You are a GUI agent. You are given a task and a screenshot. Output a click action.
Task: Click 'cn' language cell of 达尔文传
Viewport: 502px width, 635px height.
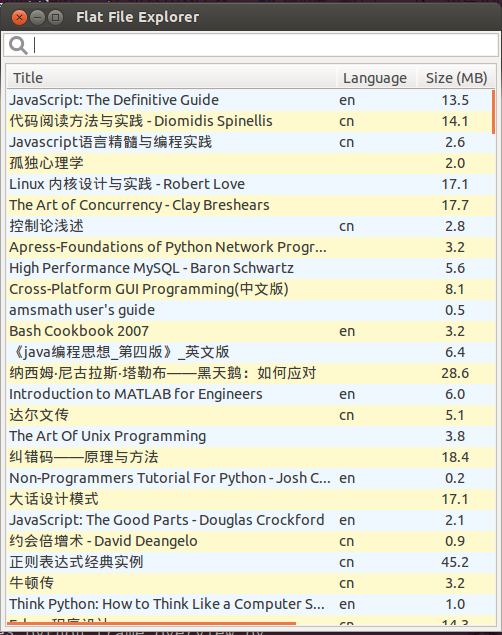[x=347, y=416]
